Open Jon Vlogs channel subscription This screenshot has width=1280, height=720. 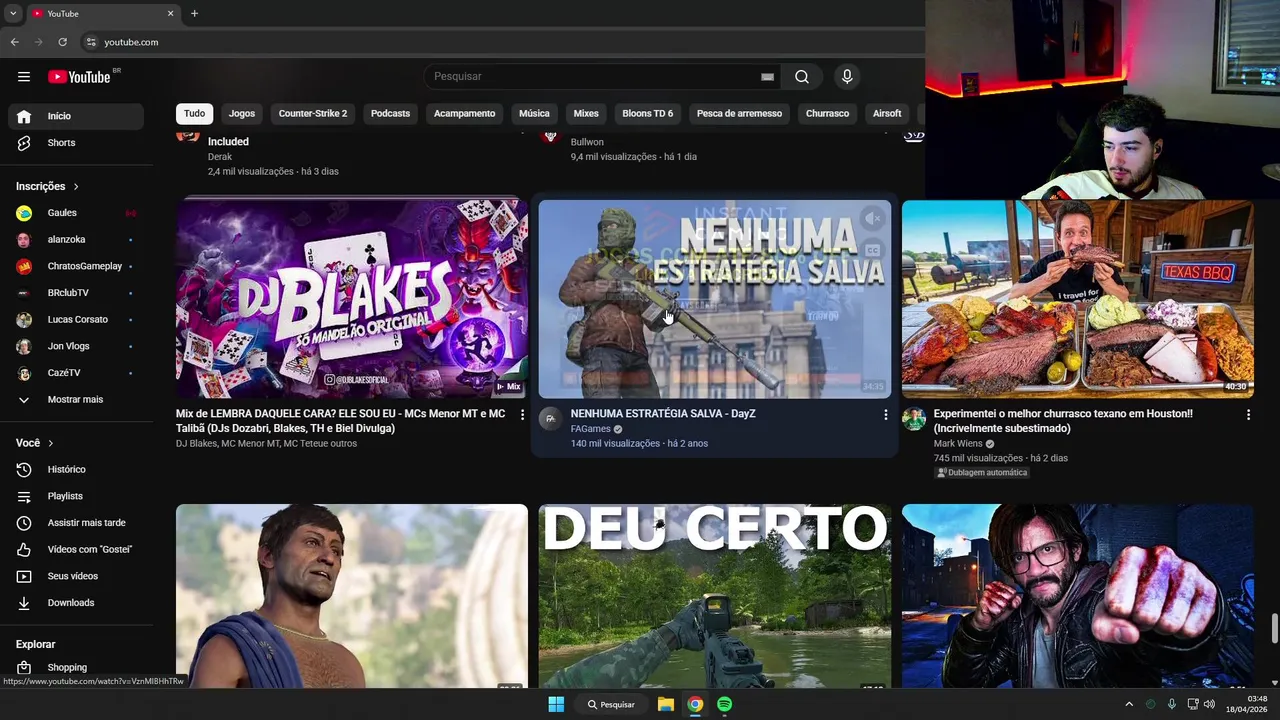pos(76,346)
